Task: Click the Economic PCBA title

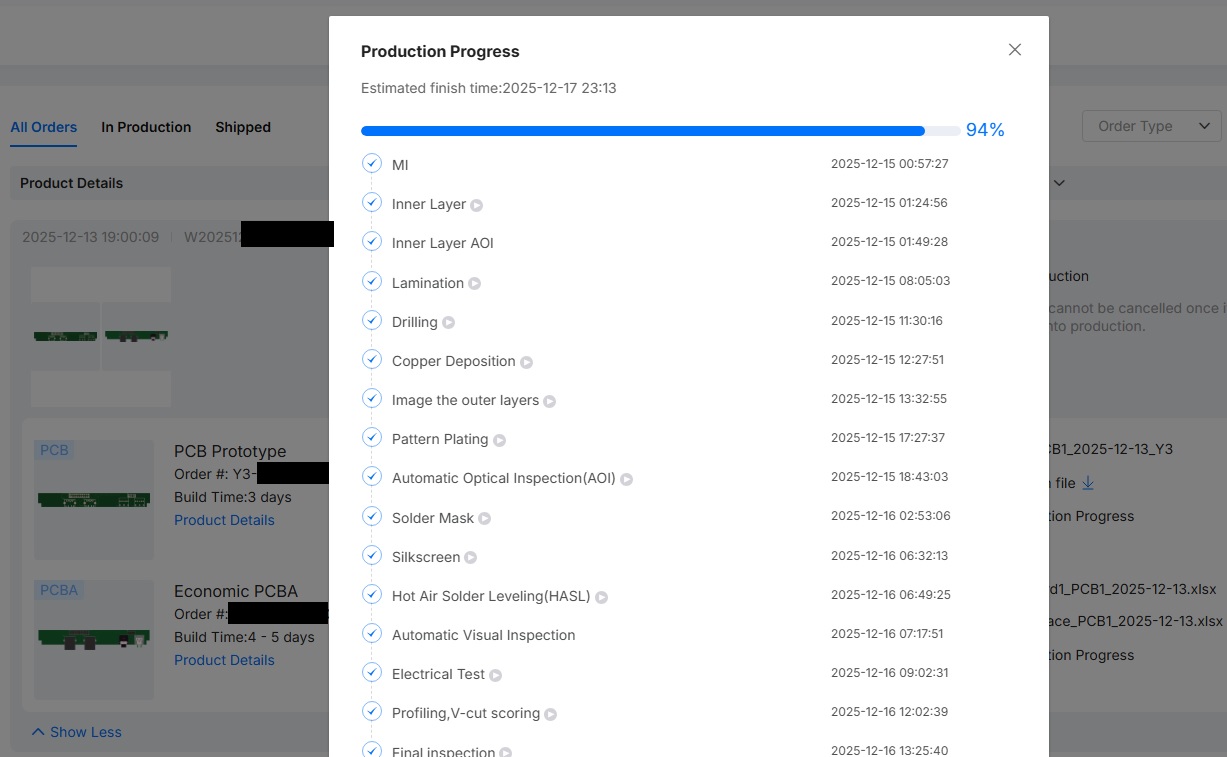Action: 236,591
